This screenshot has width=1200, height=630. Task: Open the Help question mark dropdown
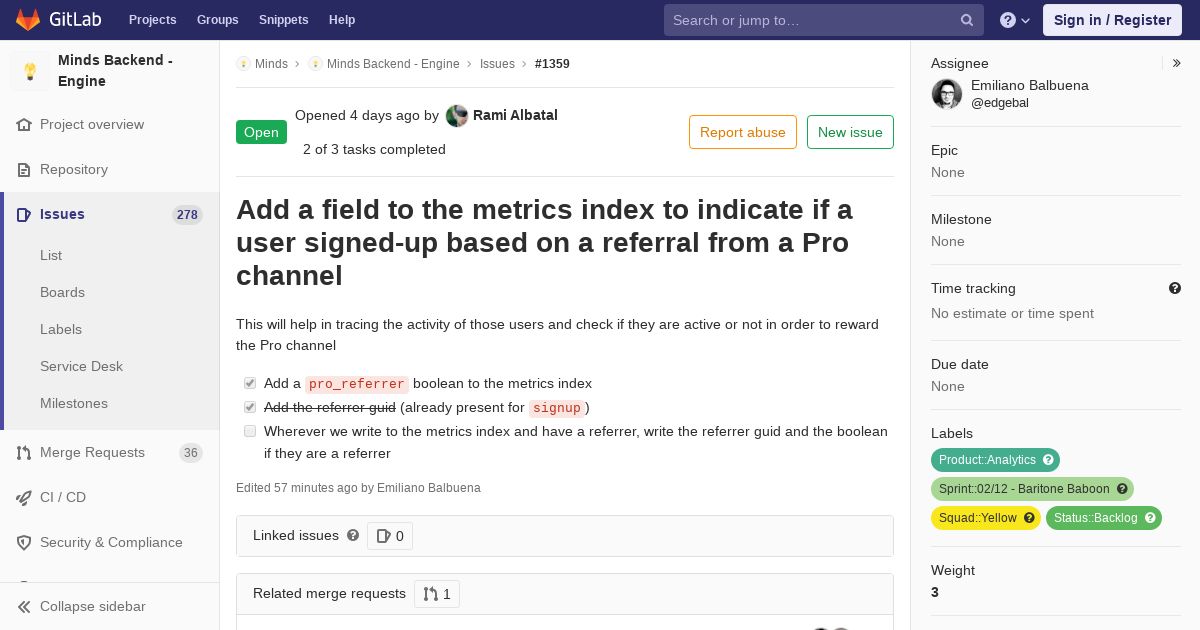pos(1014,20)
